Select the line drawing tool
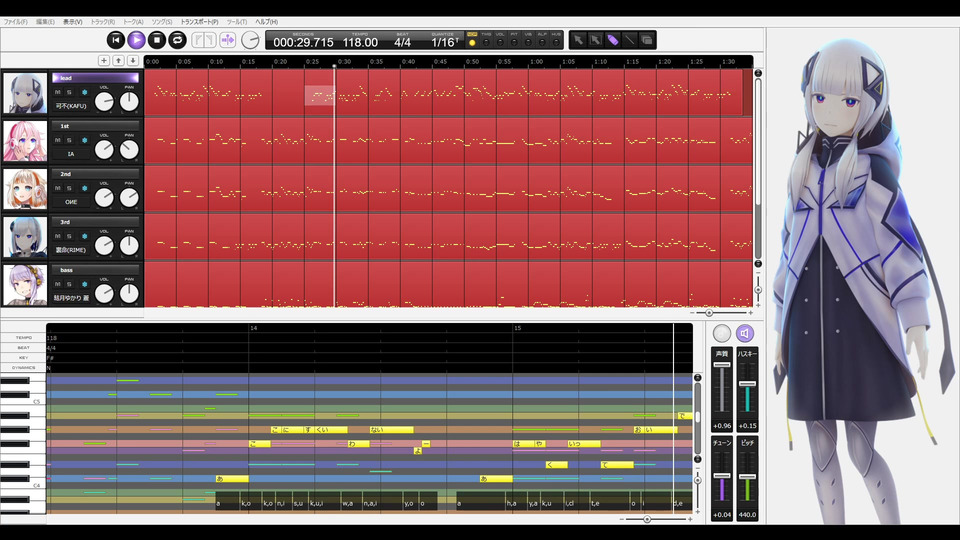 point(630,40)
